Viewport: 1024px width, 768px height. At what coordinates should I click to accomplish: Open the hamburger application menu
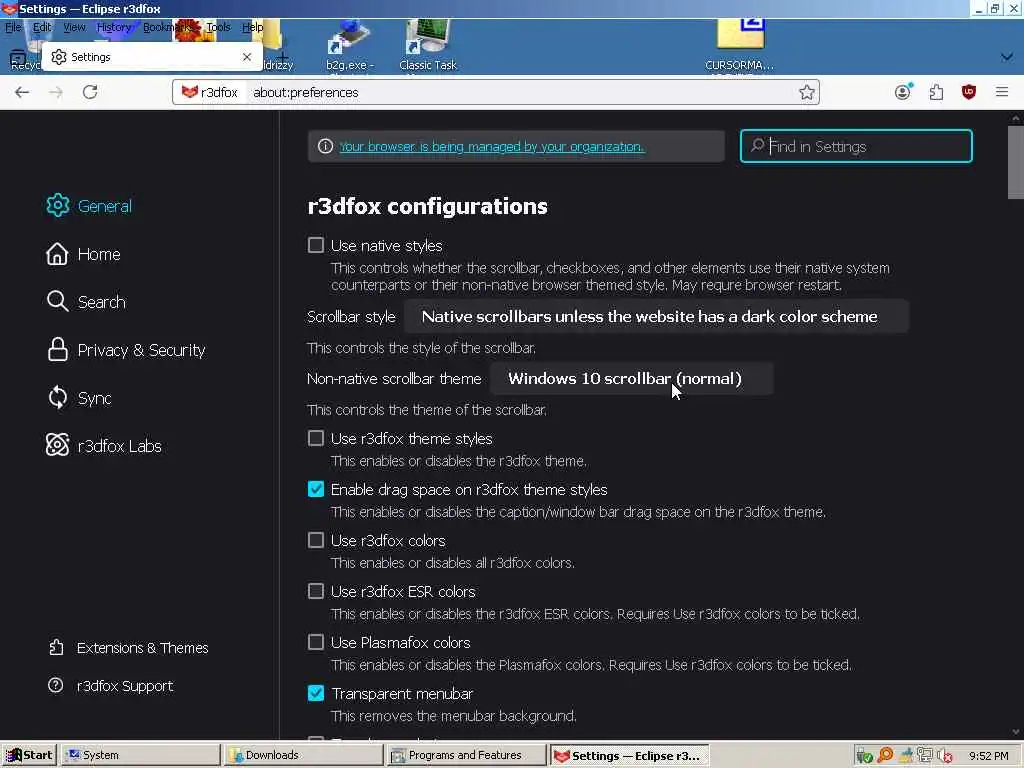1002,92
